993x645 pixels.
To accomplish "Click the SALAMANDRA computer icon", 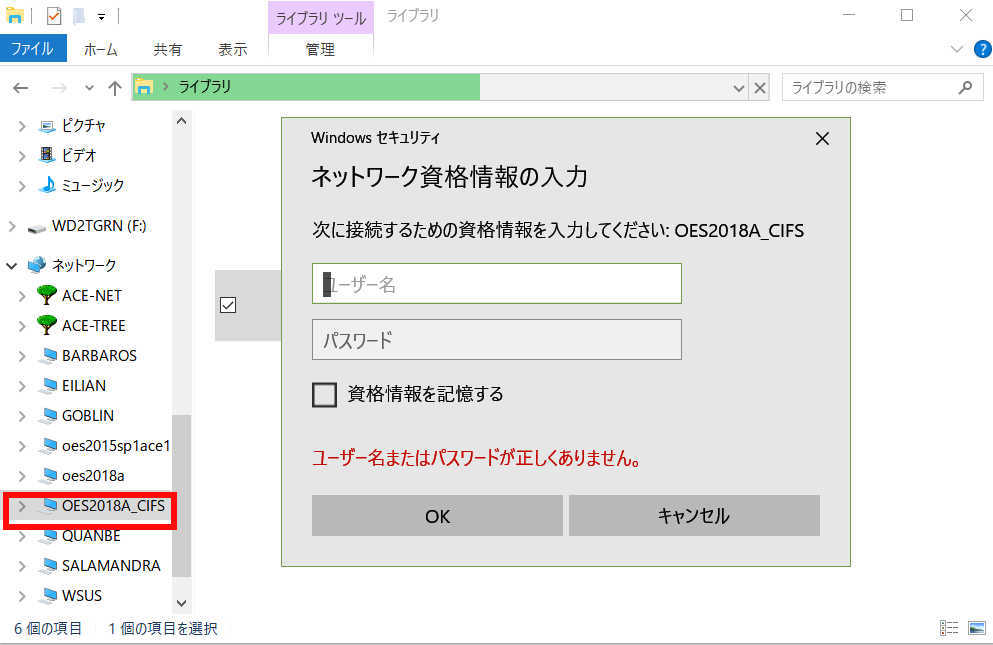I will click(47, 566).
